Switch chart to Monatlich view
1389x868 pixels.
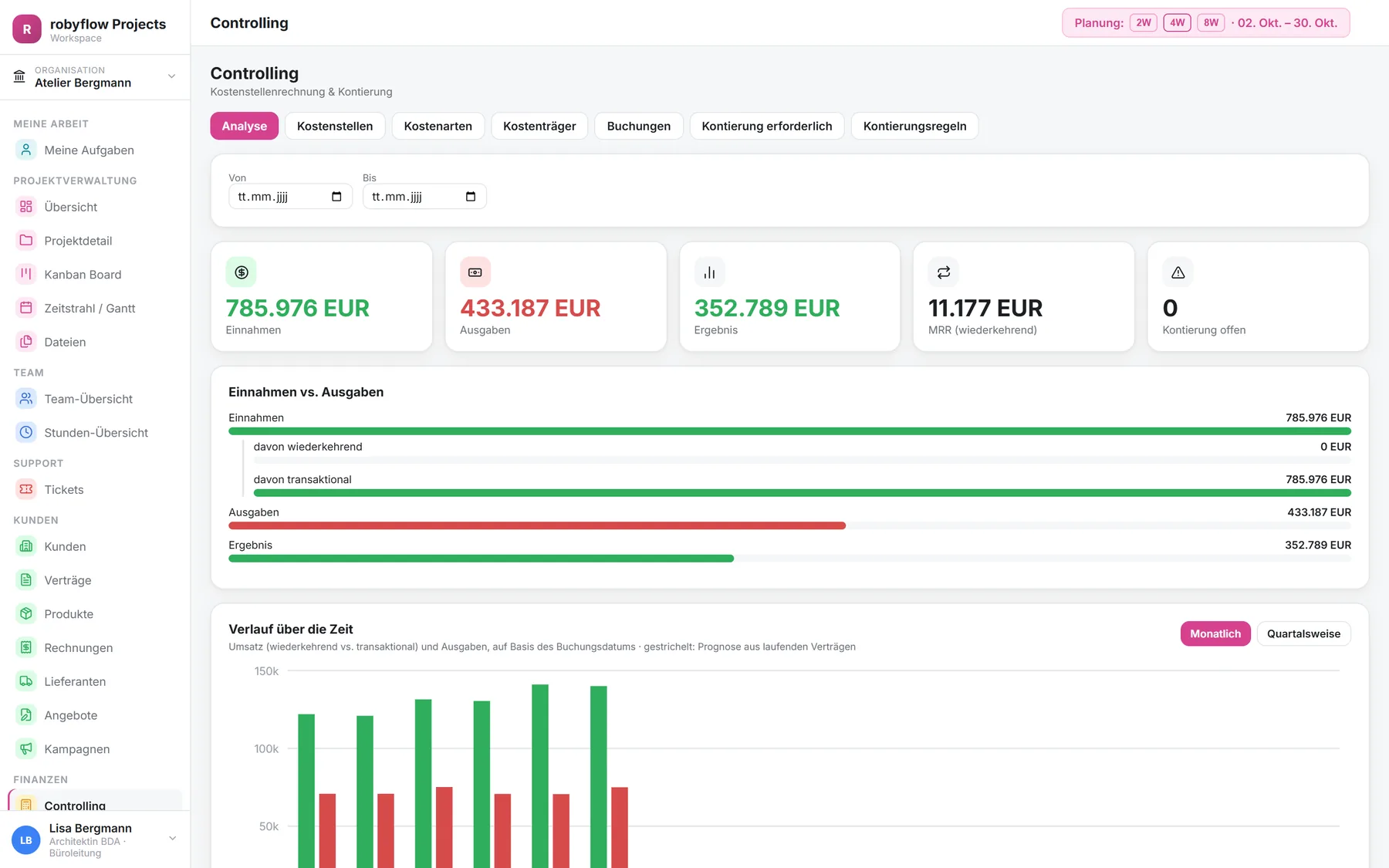click(x=1215, y=633)
